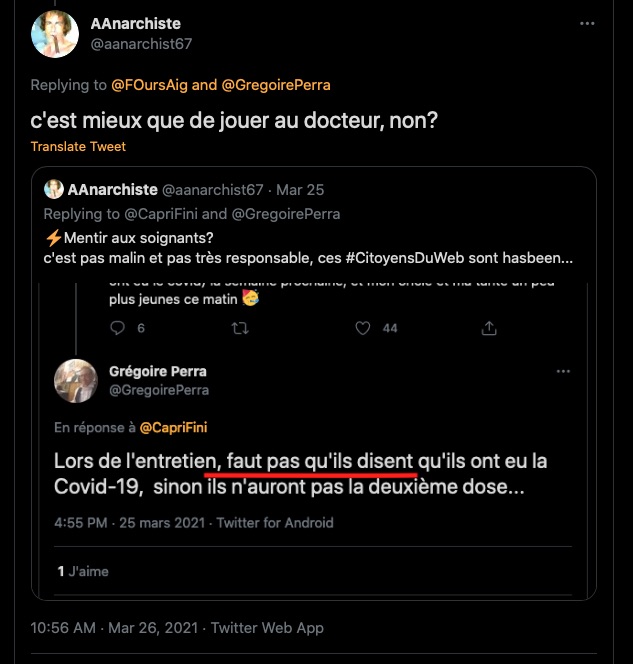Open the quoted tweet's Mar 25 date

pyautogui.click(x=300, y=190)
